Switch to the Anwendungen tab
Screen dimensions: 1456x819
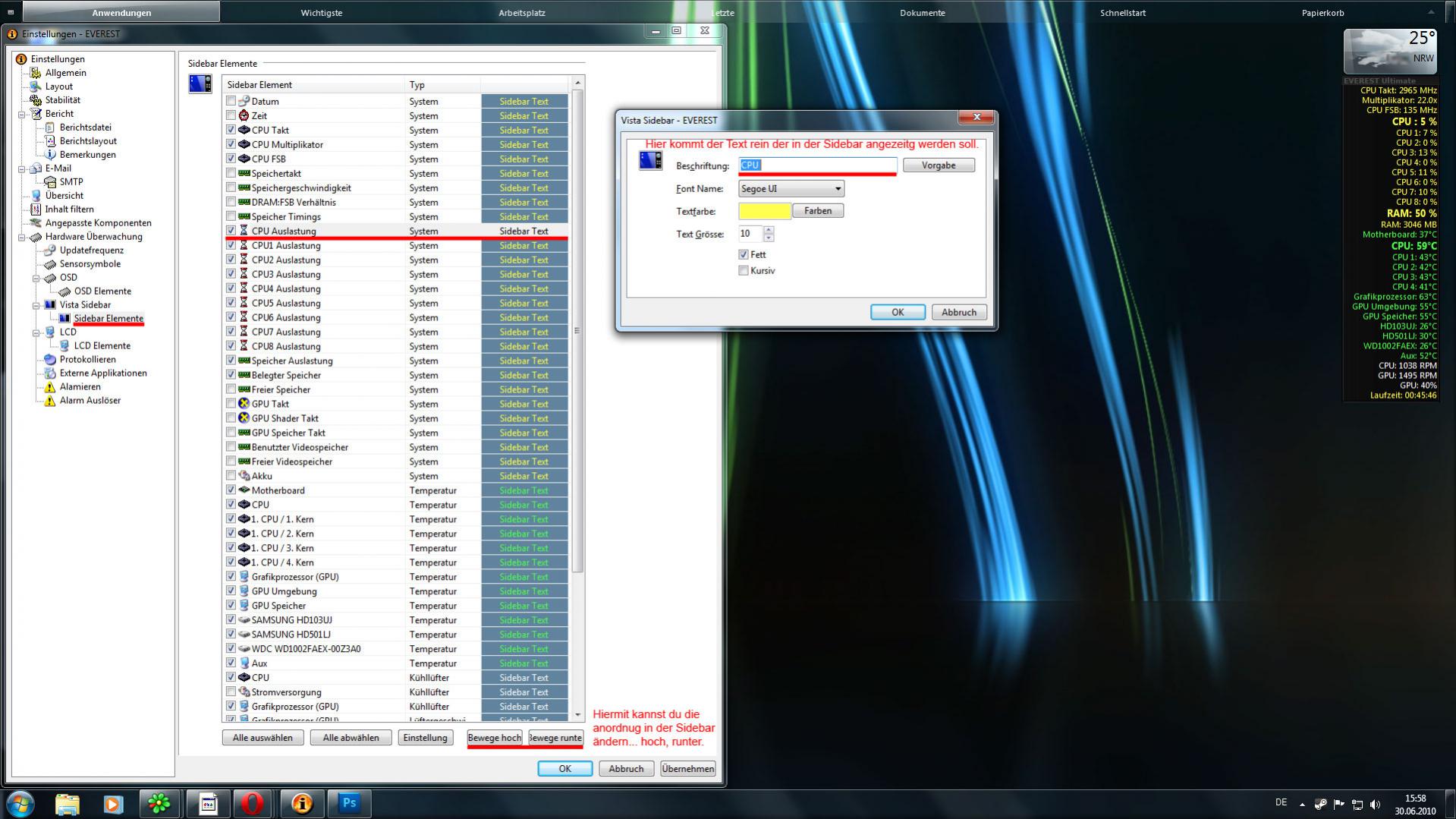click(121, 12)
